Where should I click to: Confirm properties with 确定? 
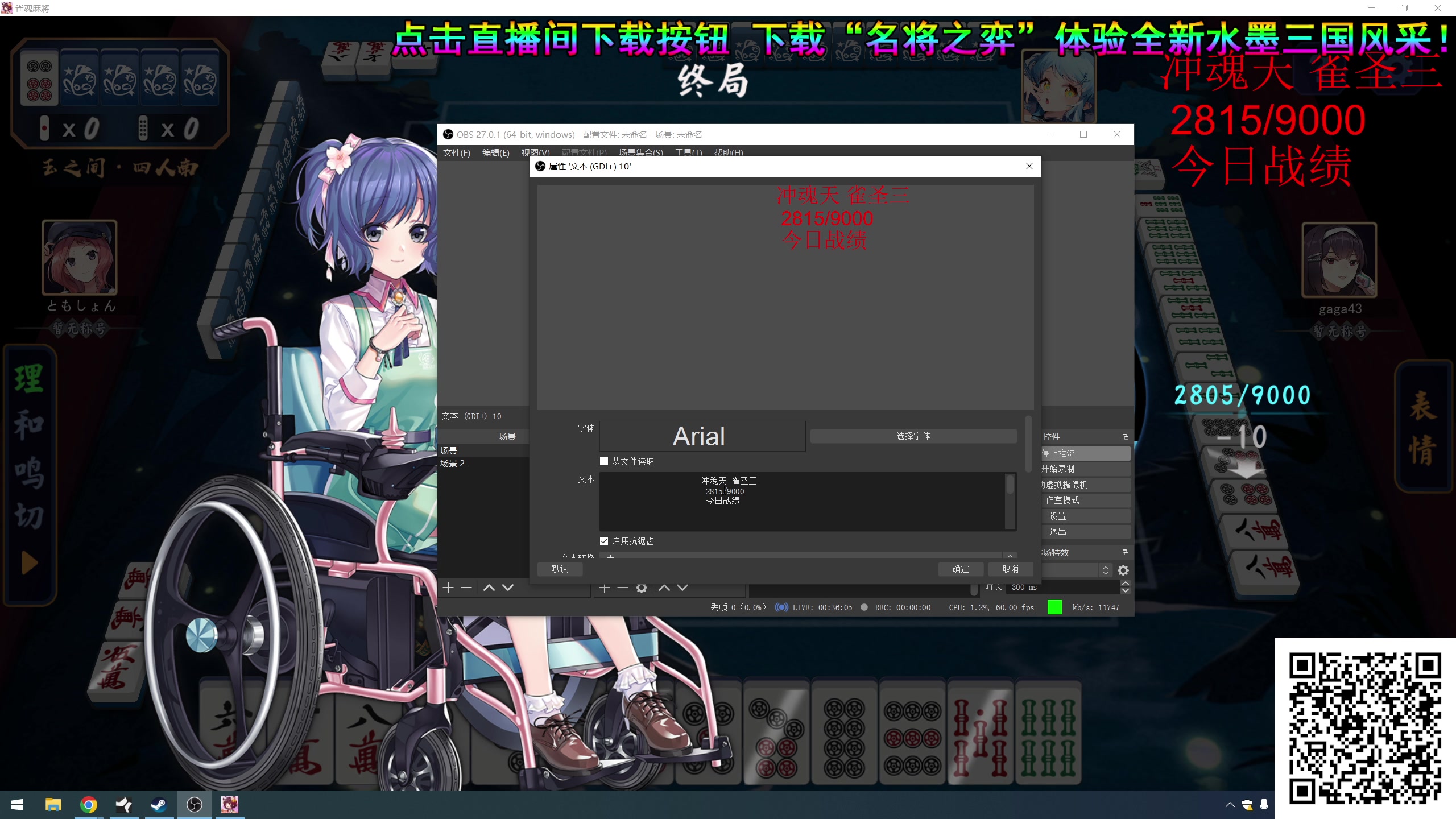[x=961, y=569]
